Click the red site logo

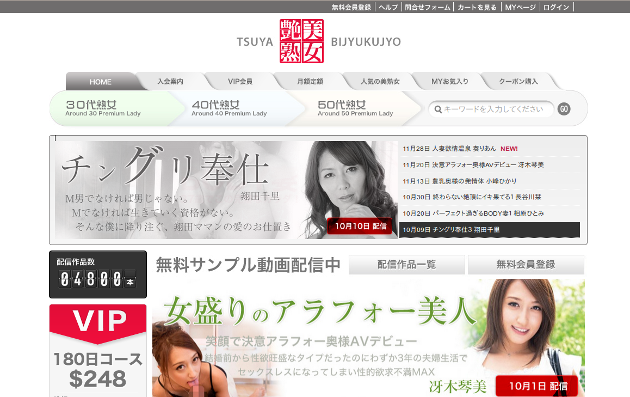click(302, 41)
